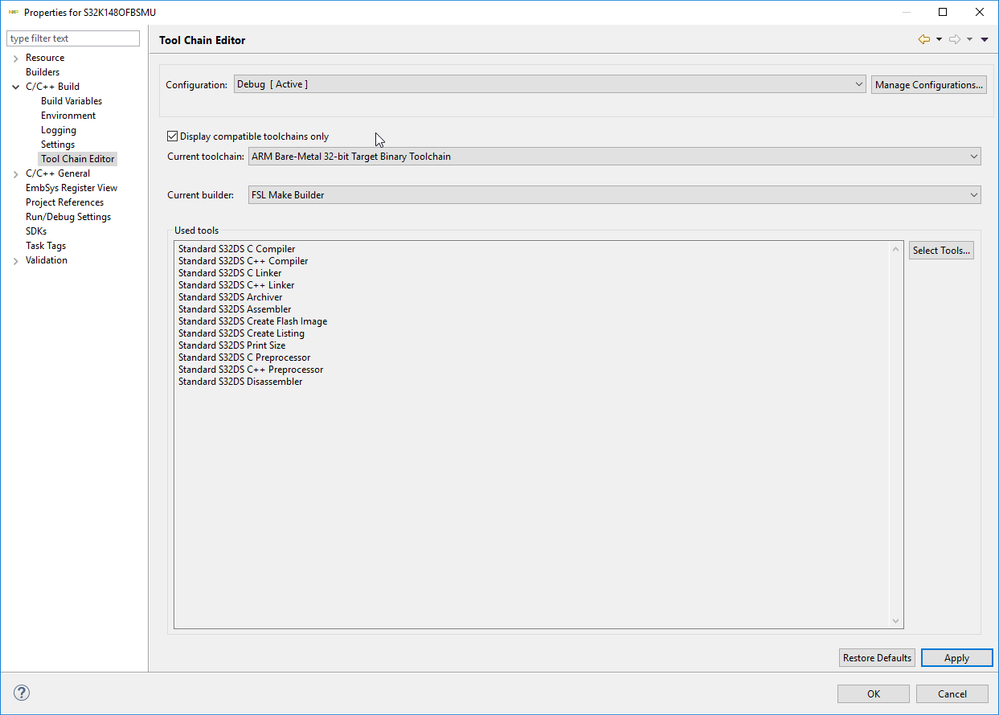Viewport: 999px width, 715px height.
Task: Select Builders in the tree
Action: (x=42, y=72)
